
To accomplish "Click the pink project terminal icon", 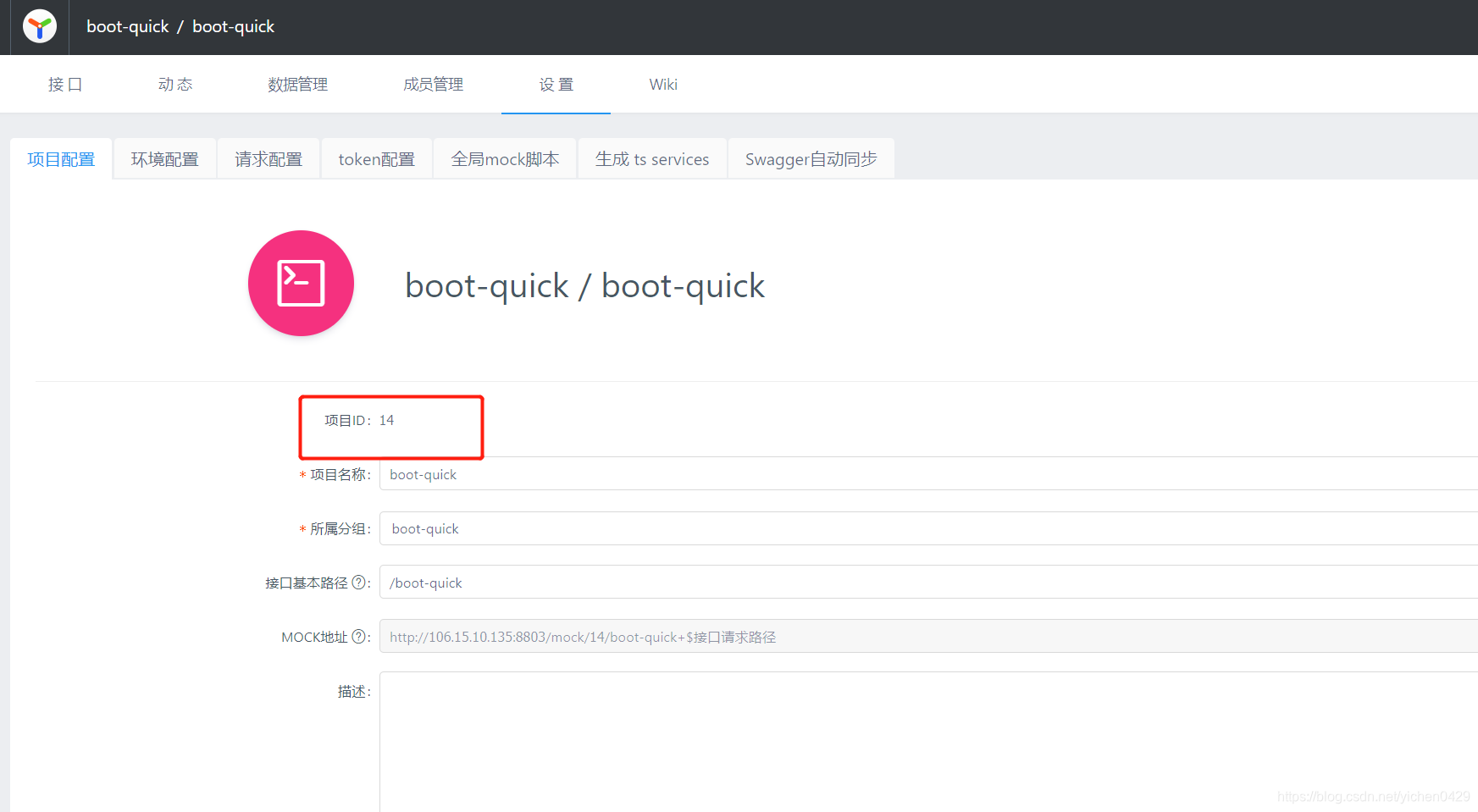I will 301,283.
